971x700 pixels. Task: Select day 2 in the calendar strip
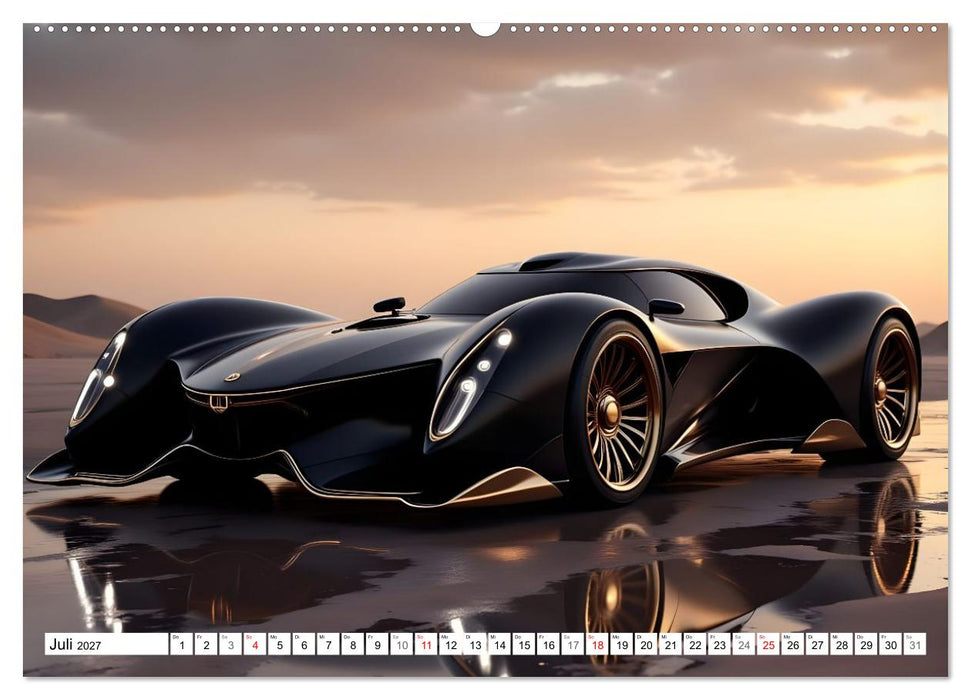[206, 644]
